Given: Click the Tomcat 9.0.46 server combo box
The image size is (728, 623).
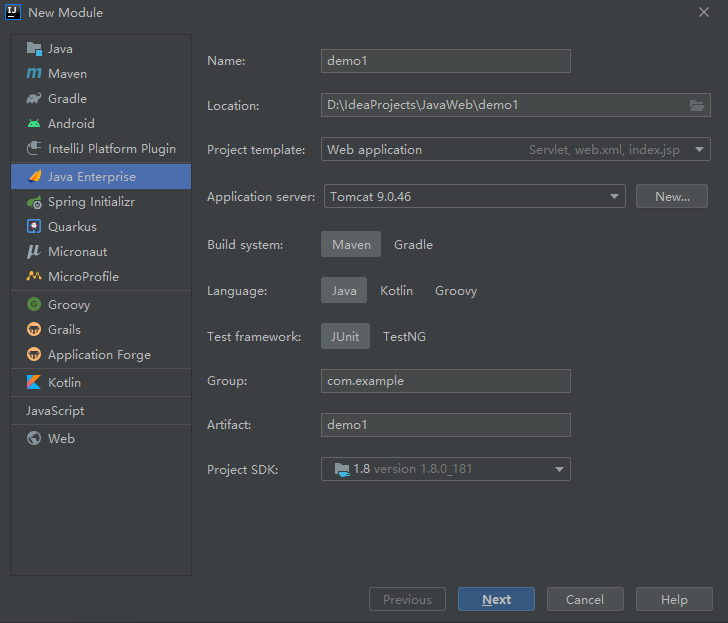Looking at the screenshot, I should click(x=474, y=196).
